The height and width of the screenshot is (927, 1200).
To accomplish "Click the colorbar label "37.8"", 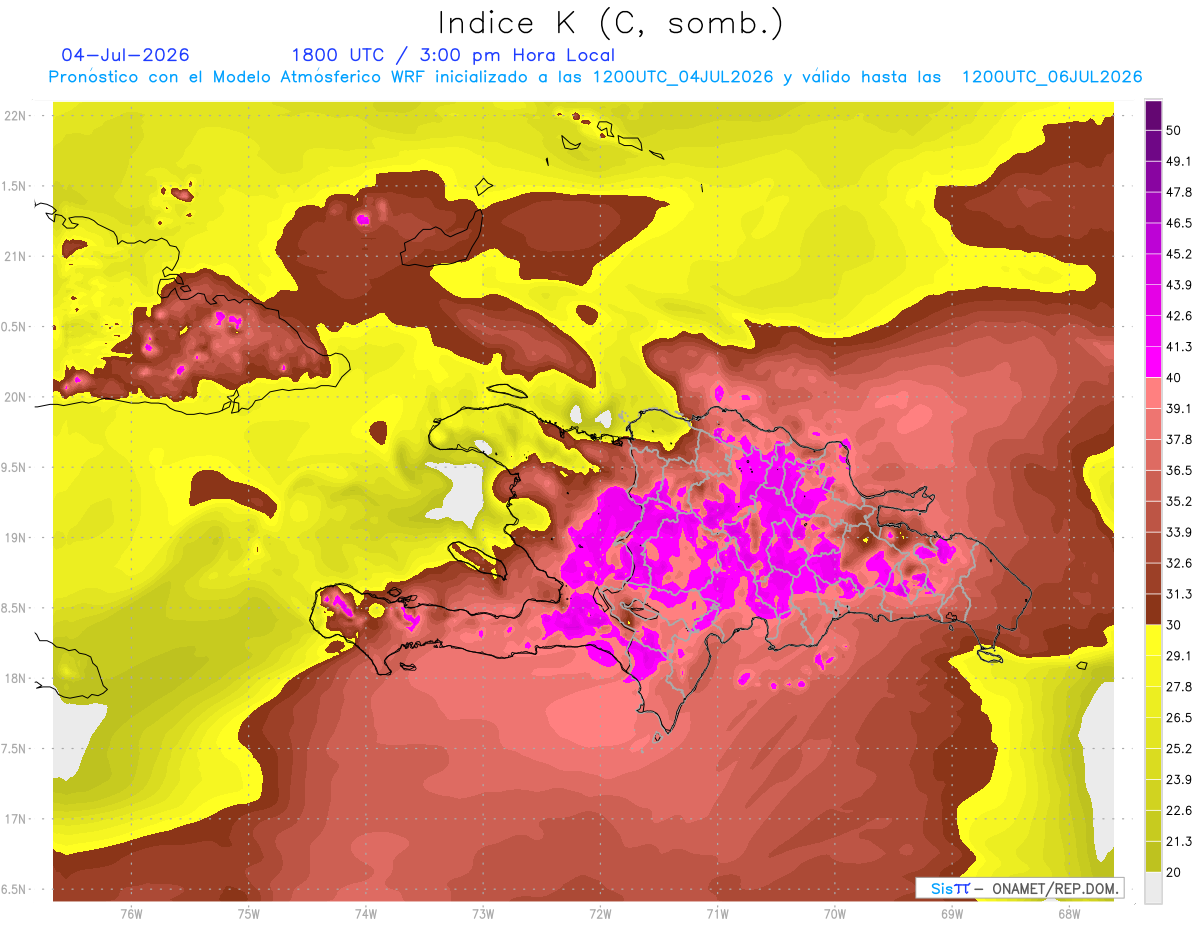I will click(x=1178, y=439).
